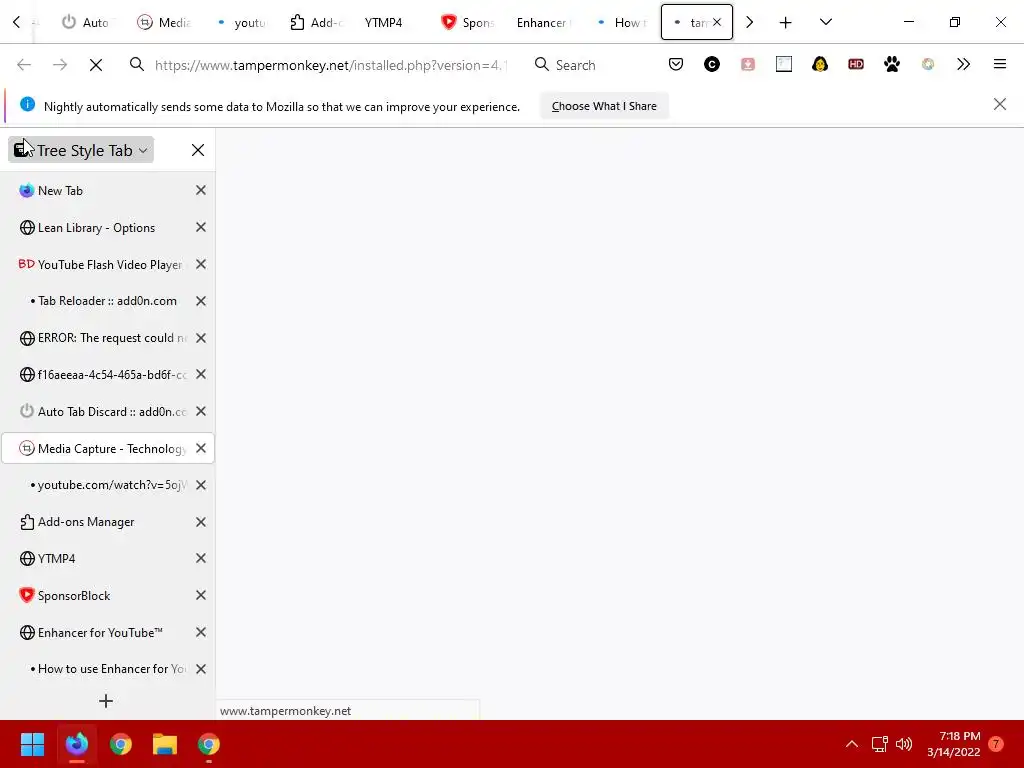Click the pink download extension icon

tap(748, 64)
